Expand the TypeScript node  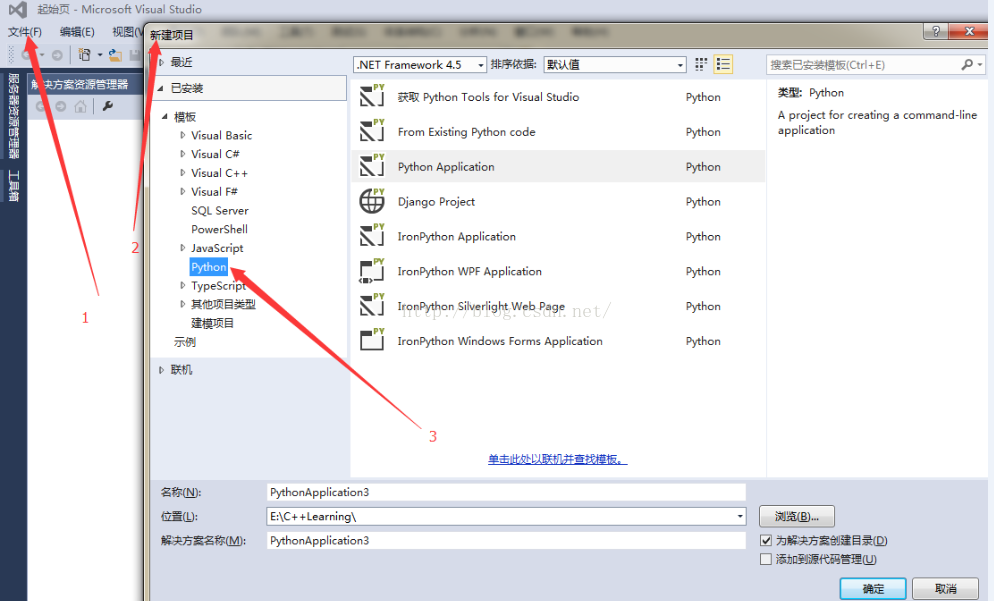[x=183, y=286]
